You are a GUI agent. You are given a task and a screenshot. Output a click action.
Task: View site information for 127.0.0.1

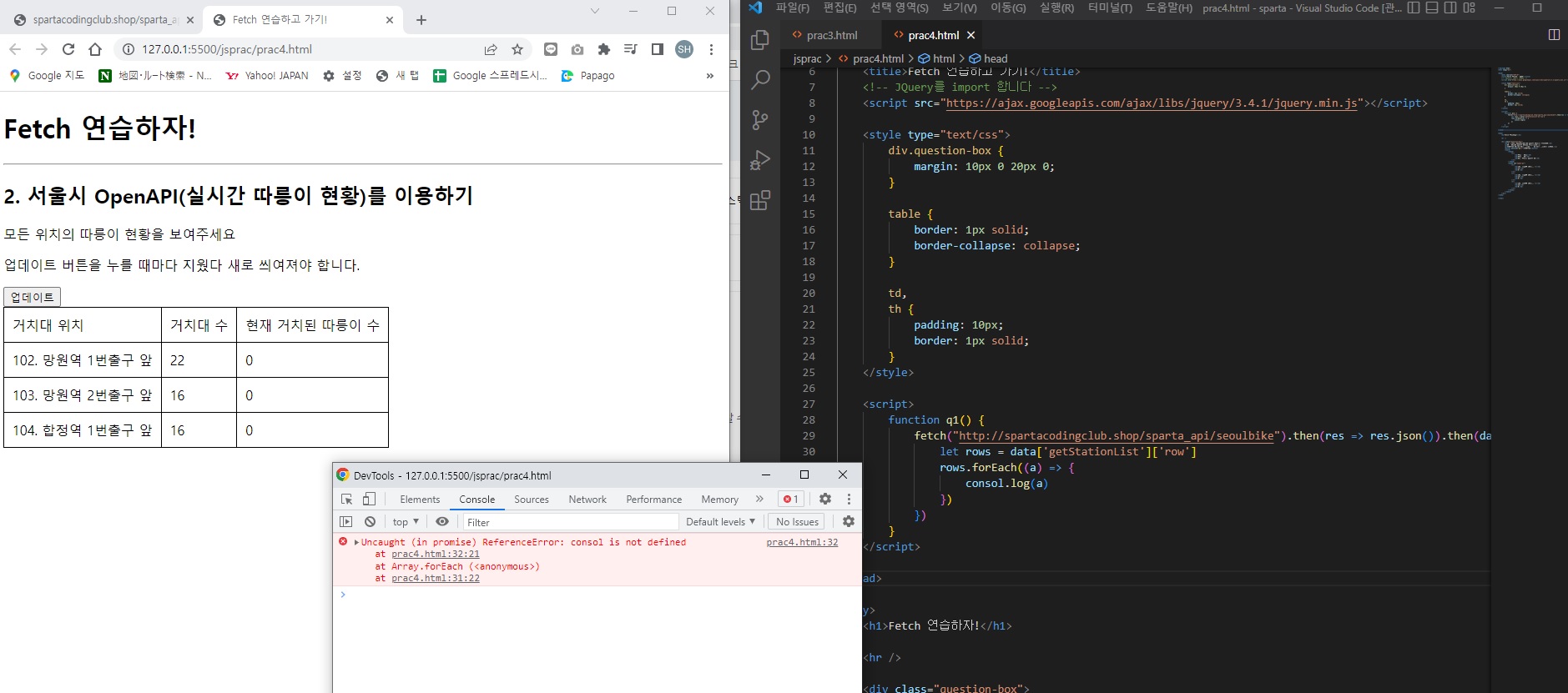(x=129, y=49)
